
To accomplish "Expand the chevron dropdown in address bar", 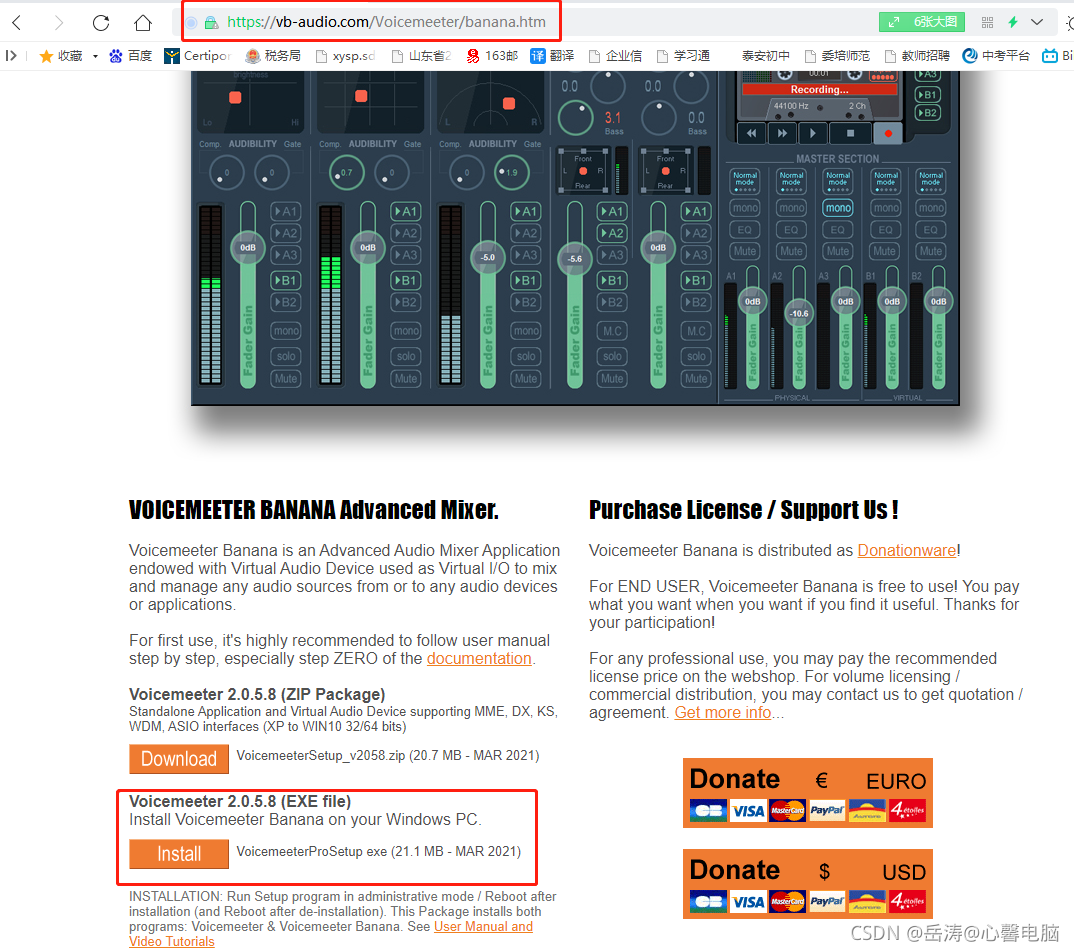I will 1037,22.
